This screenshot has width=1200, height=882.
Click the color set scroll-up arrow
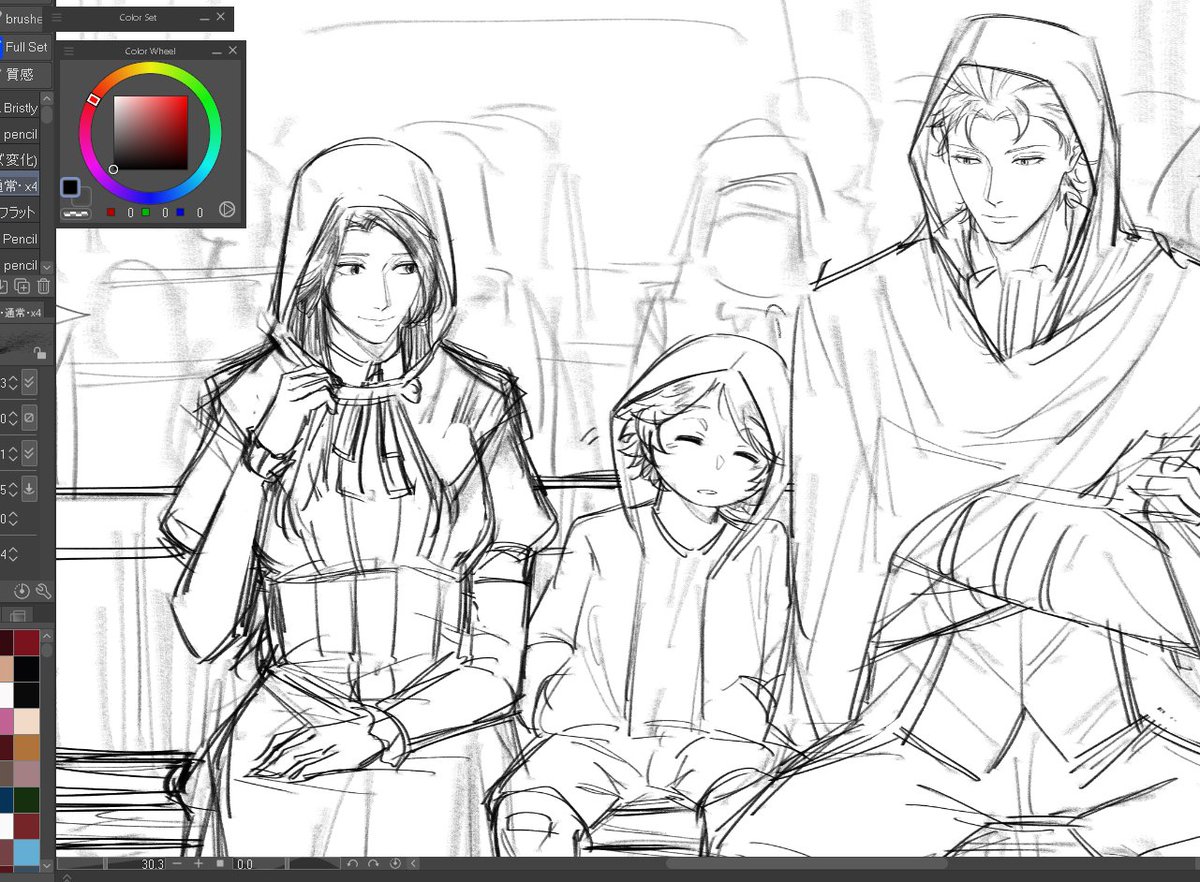click(48, 634)
